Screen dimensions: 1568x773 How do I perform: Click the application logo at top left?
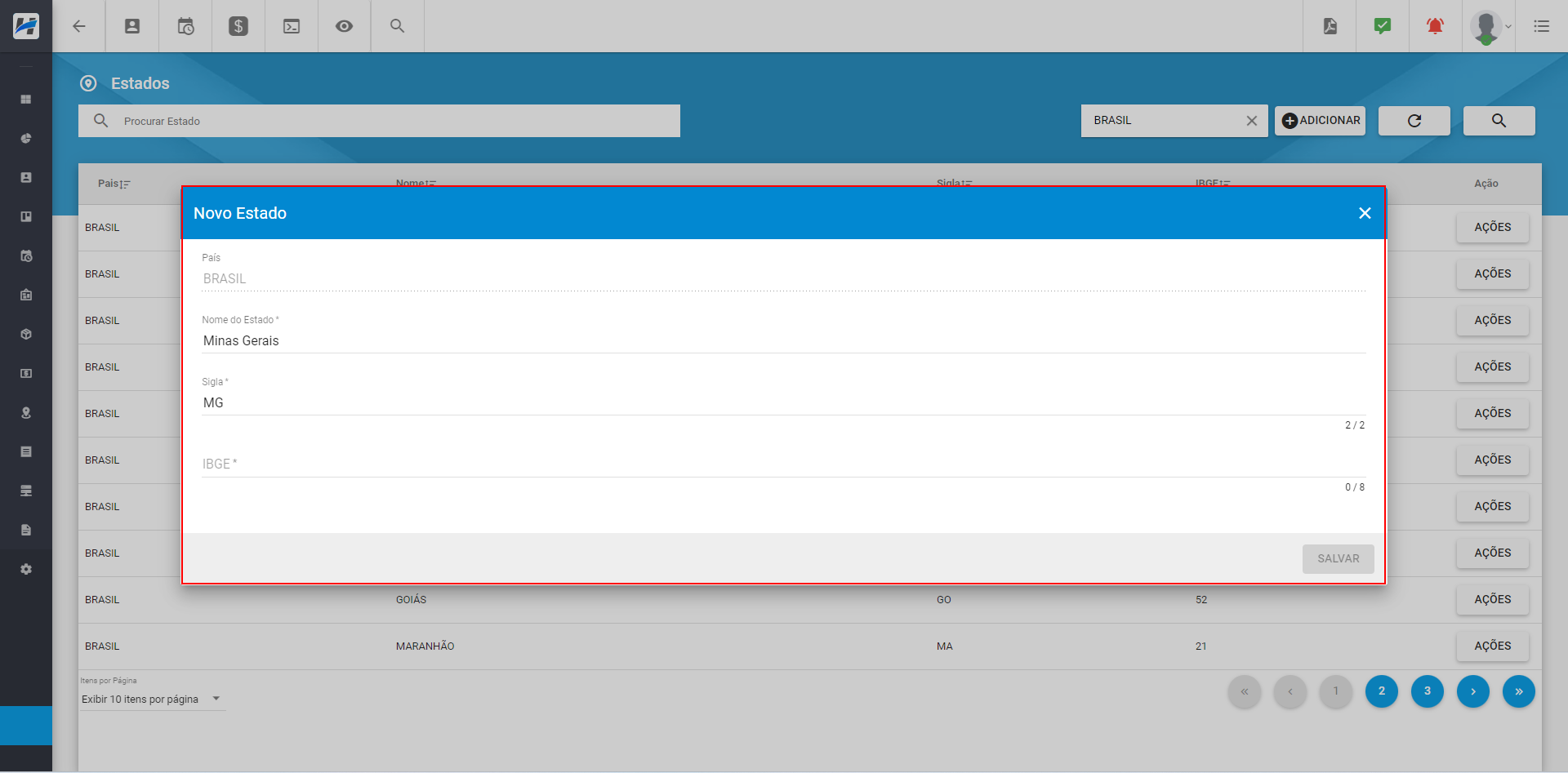26,26
